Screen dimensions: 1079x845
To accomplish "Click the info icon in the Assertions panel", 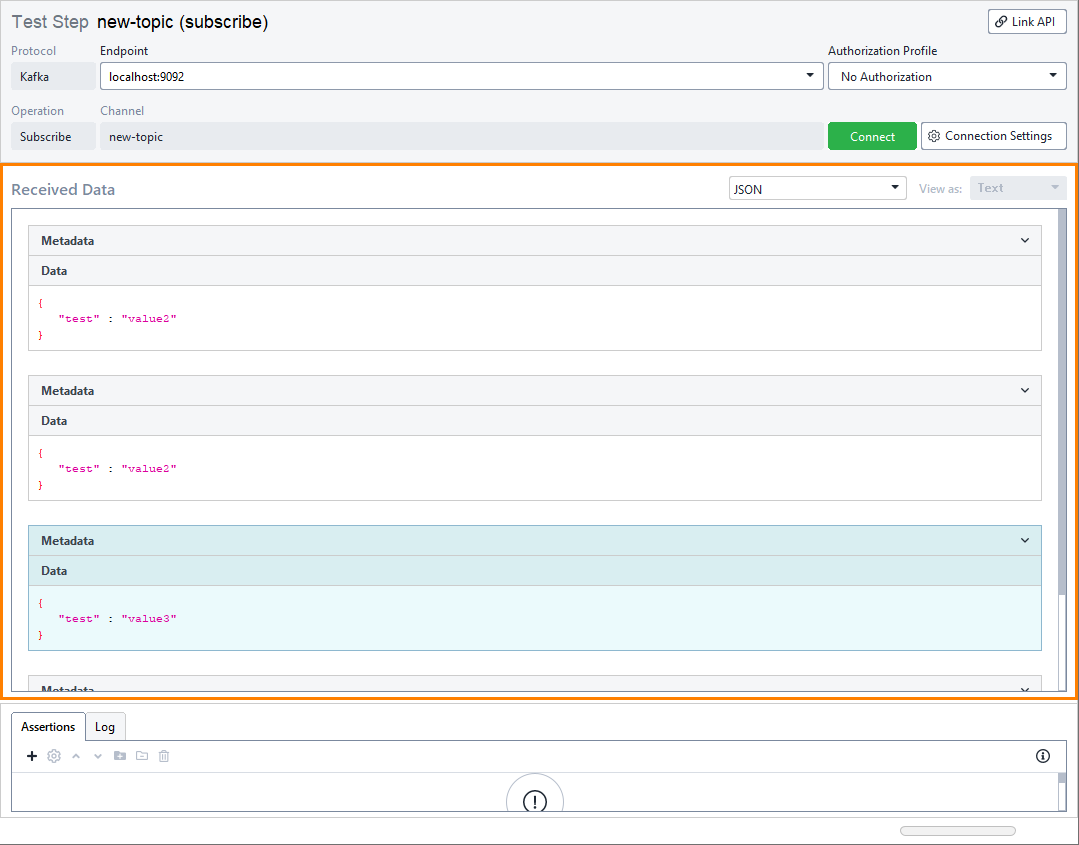I will [1043, 755].
